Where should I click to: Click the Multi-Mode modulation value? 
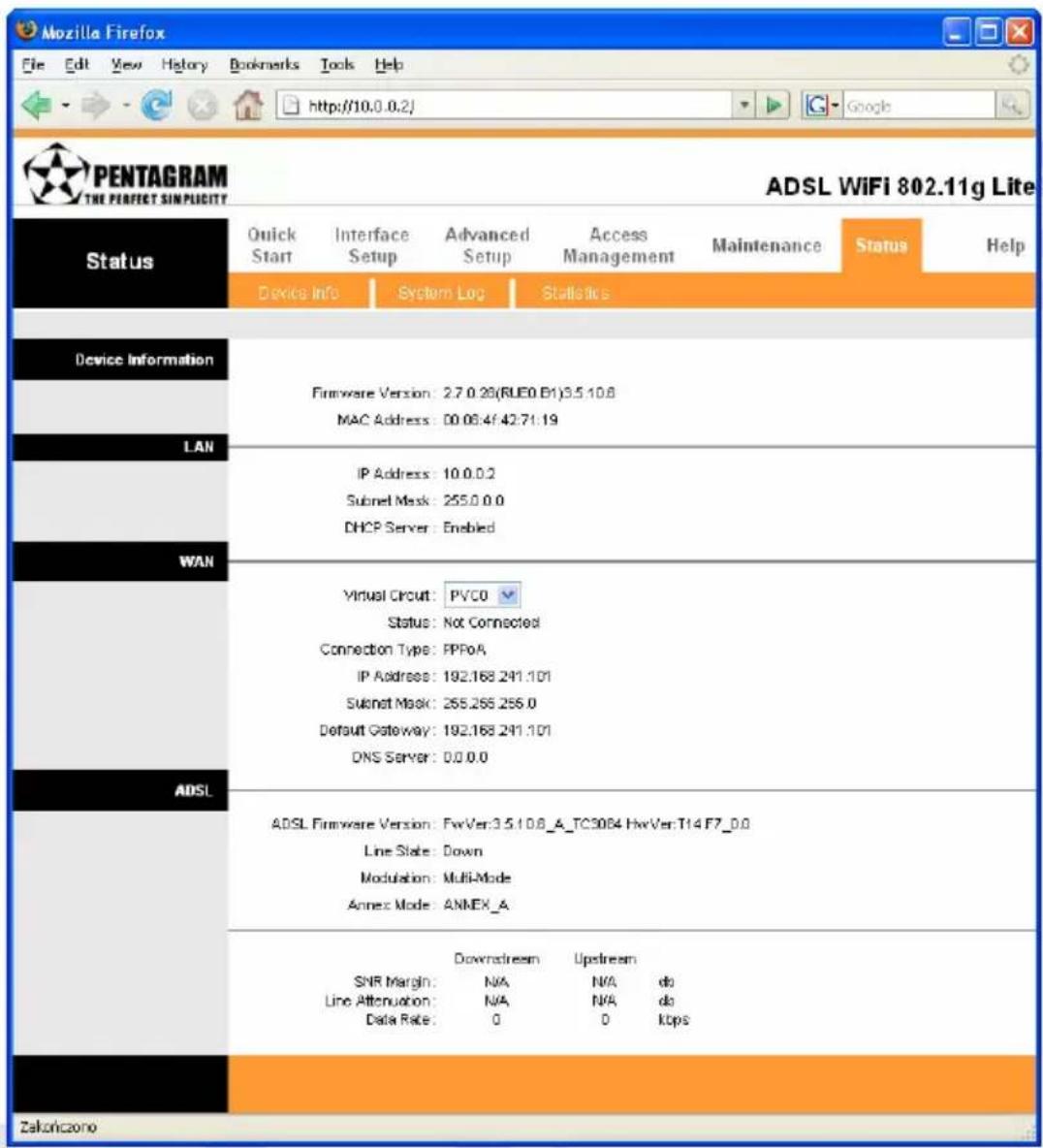[x=477, y=877]
